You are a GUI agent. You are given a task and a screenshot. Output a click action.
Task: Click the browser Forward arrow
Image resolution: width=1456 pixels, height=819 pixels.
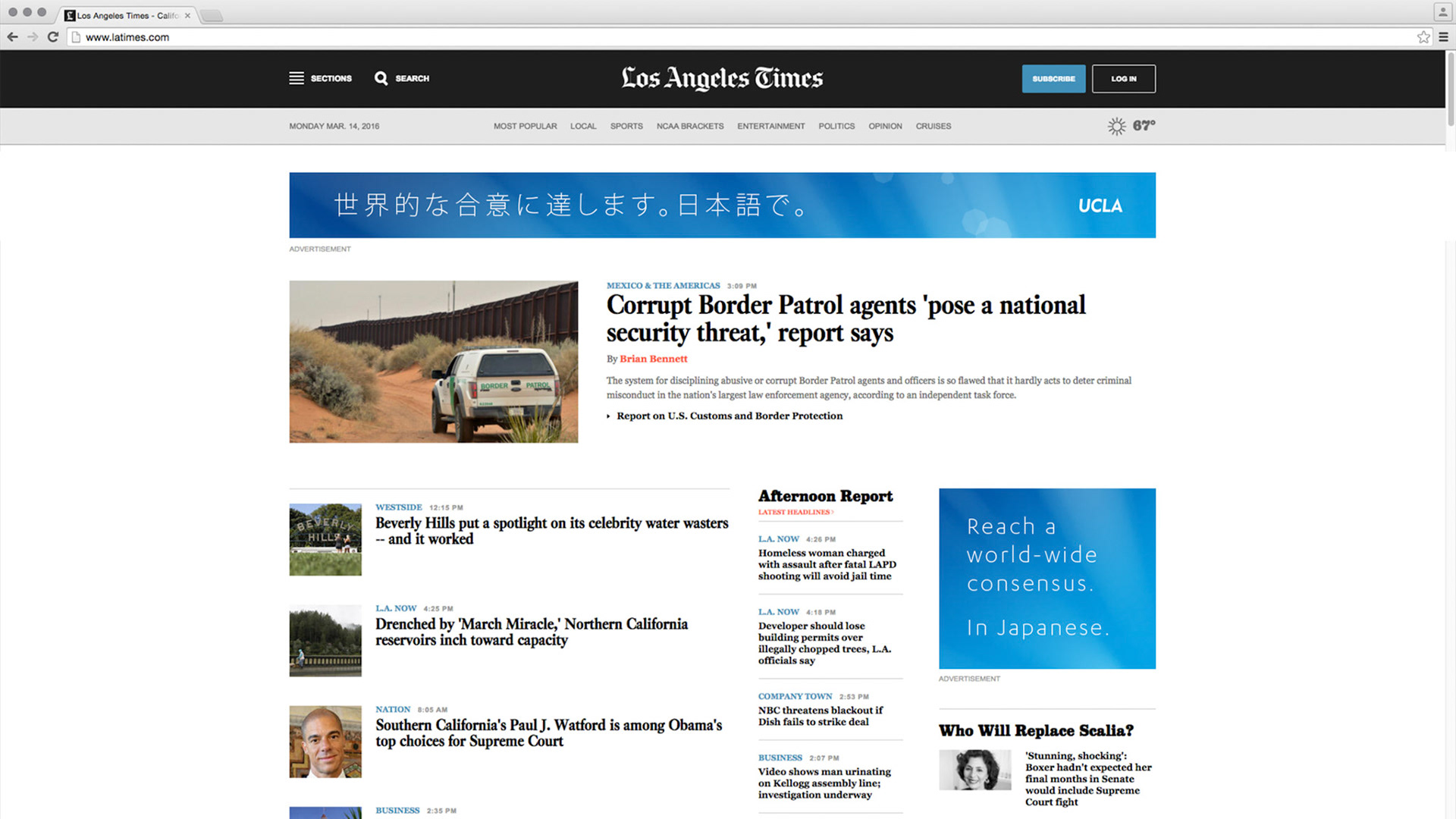[x=33, y=36]
